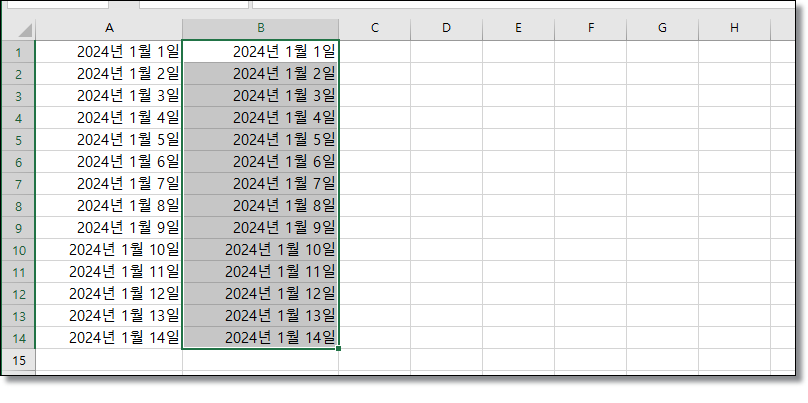Click cell A1 with 2024년 1월 1일
808x403 pixels.
tap(109, 52)
